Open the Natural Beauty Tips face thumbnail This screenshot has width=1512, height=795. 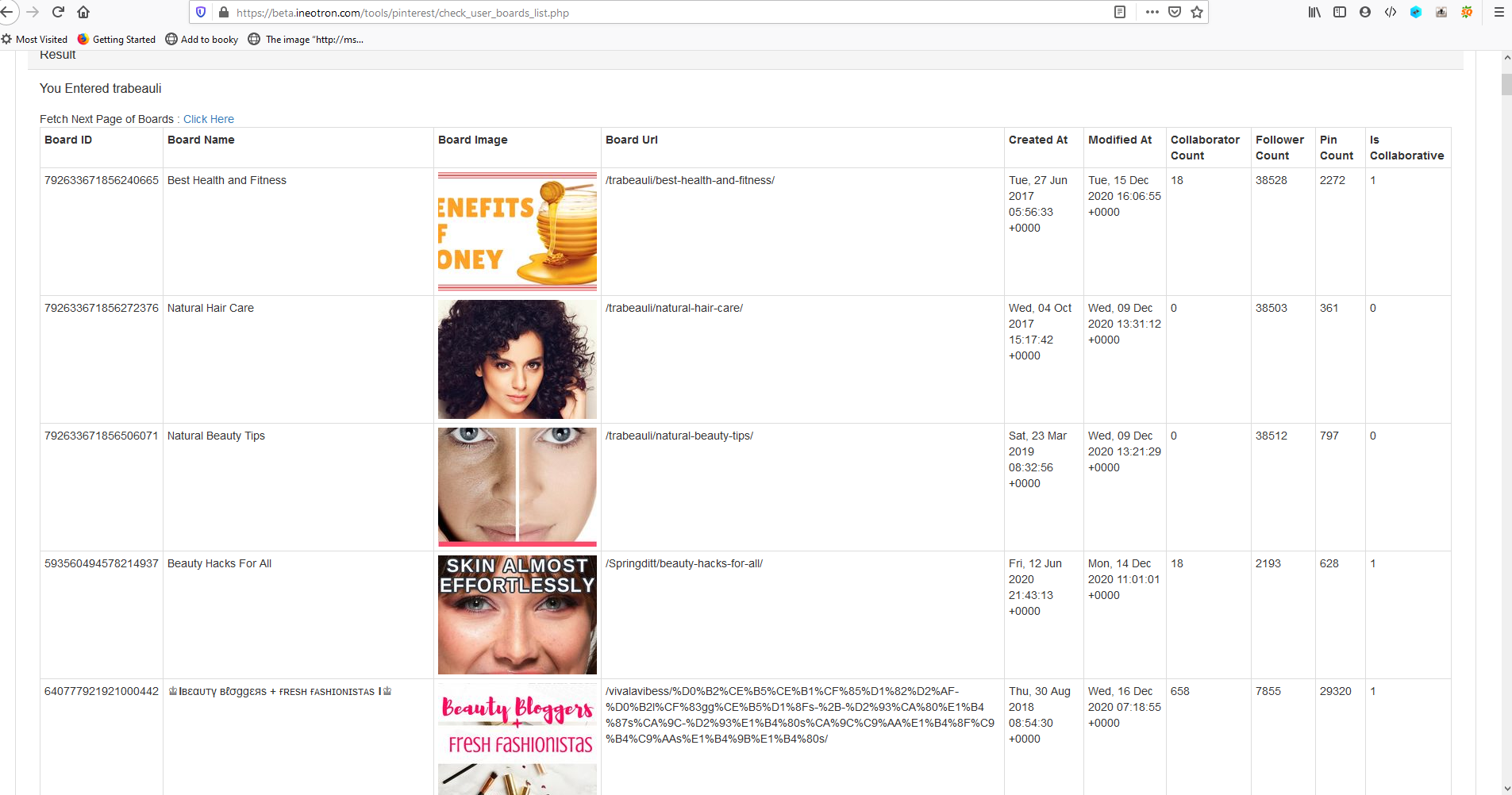[517, 487]
